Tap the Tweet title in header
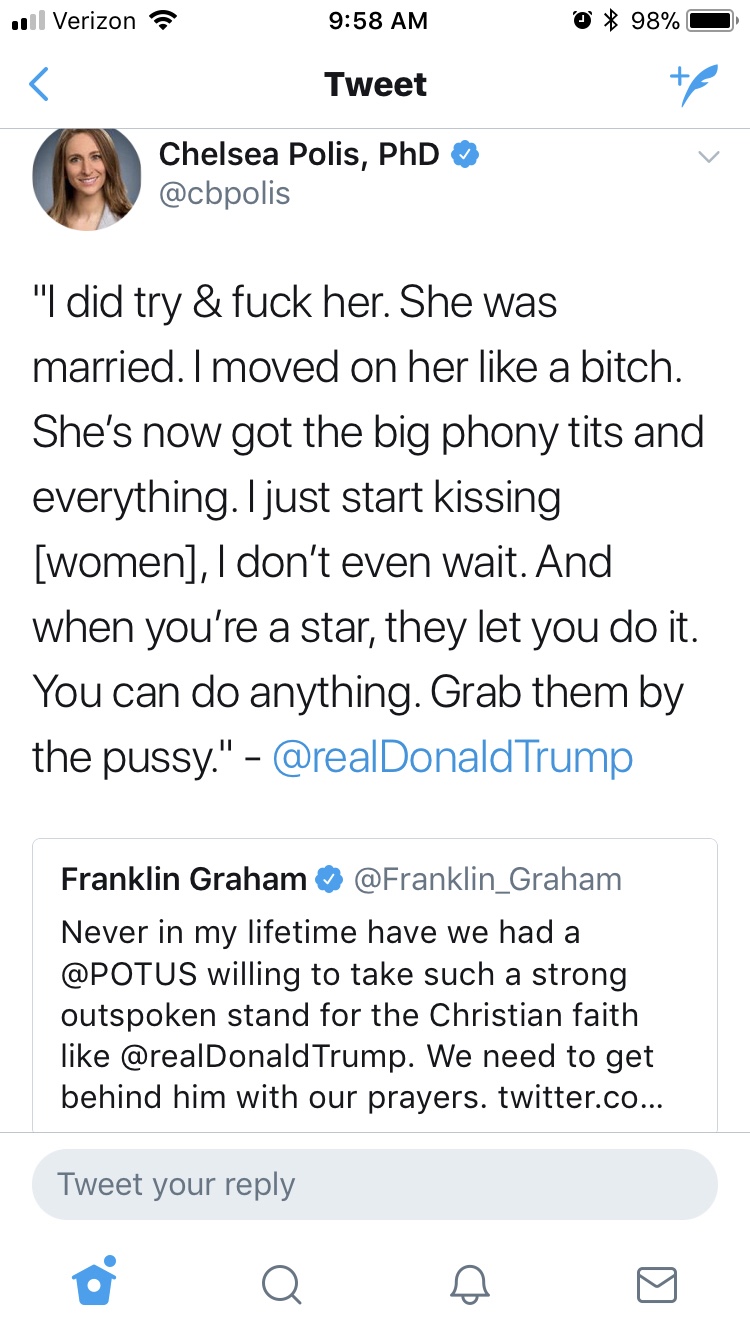This screenshot has width=750, height=1334. [x=375, y=85]
